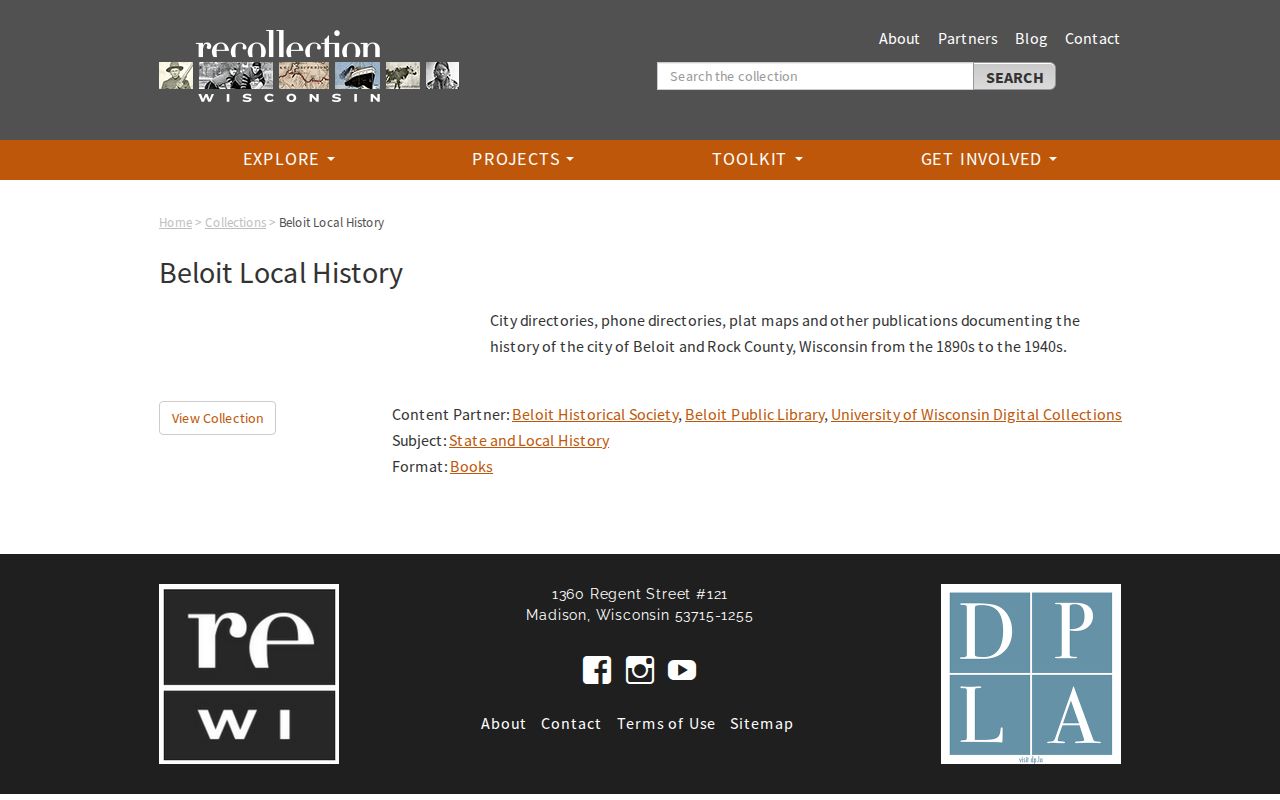Image resolution: width=1280 pixels, height=800 pixels.
Task: Expand the Toolkit dropdown menu
Action: [757, 159]
